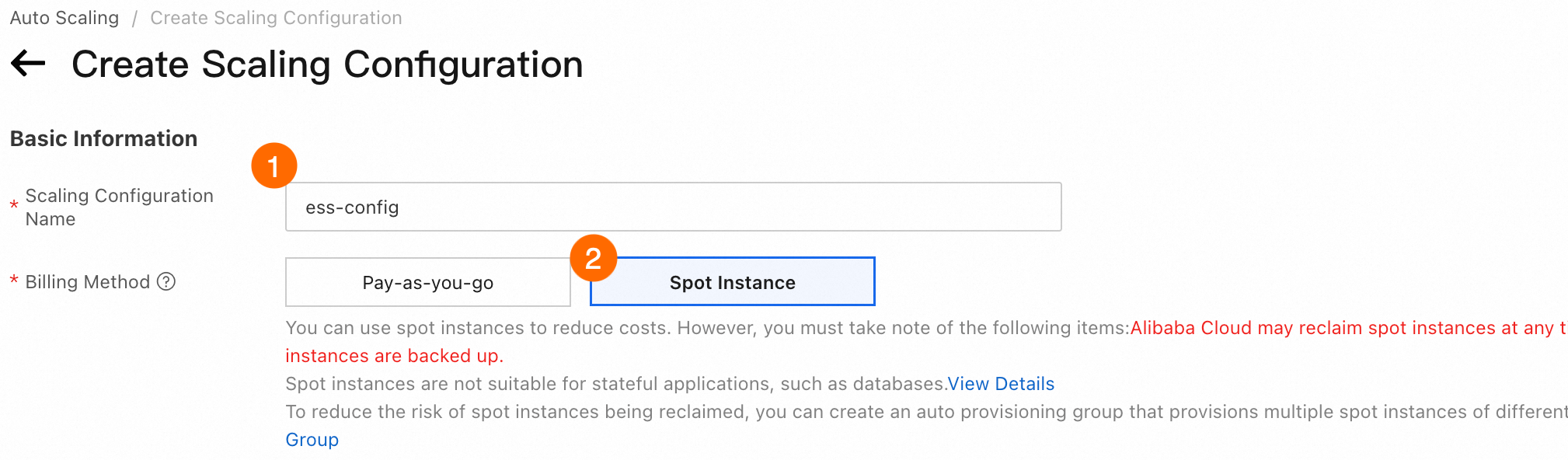The height and width of the screenshot is (460, 1568).
Task: Click the stateful applications note text
Action: point(615,384)
